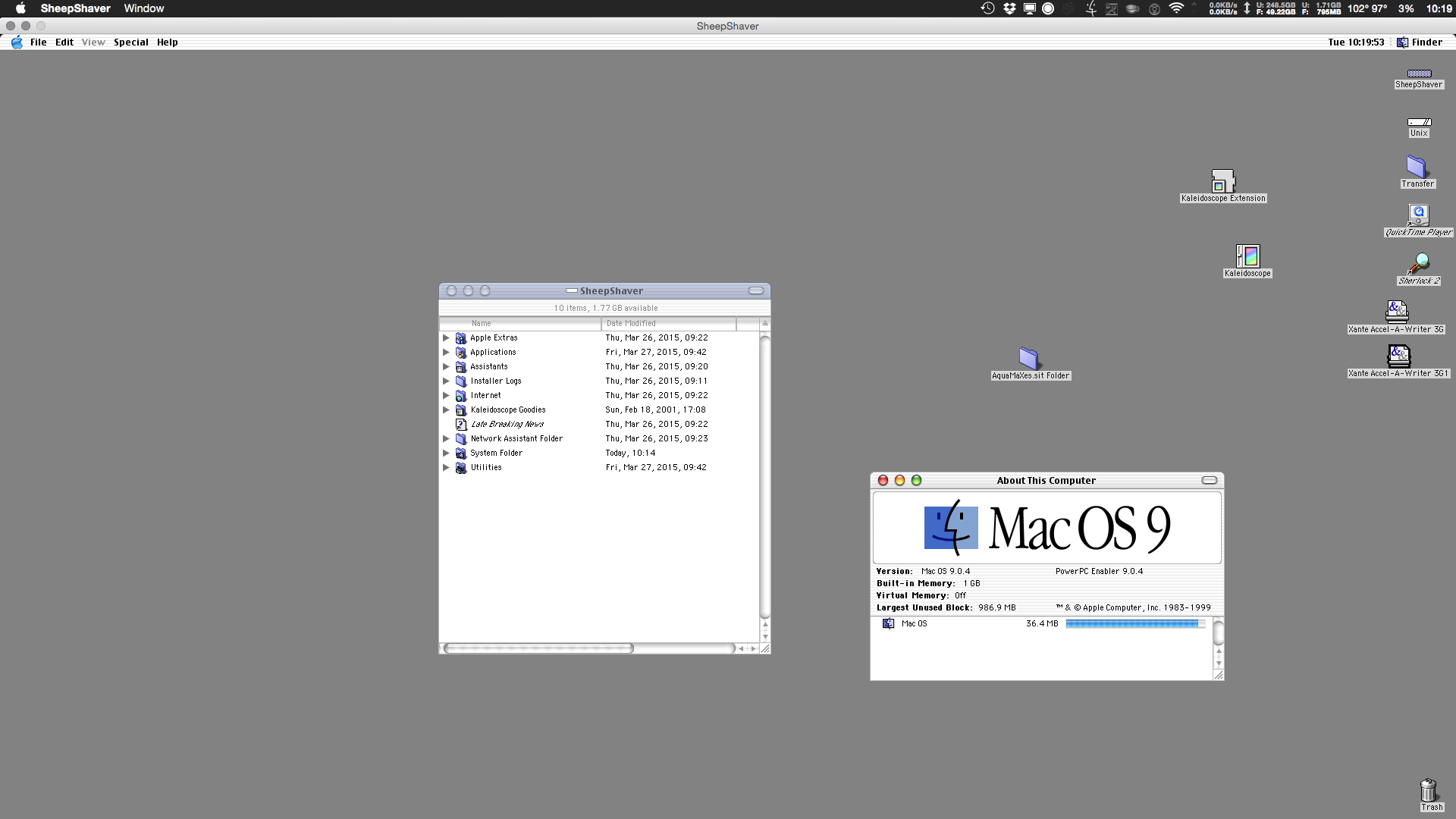The width and height of the screenshot is (1456, 819).
Task: Click the menu bar clock Tue 10:19:53
Action: (x=1356, y=42)
